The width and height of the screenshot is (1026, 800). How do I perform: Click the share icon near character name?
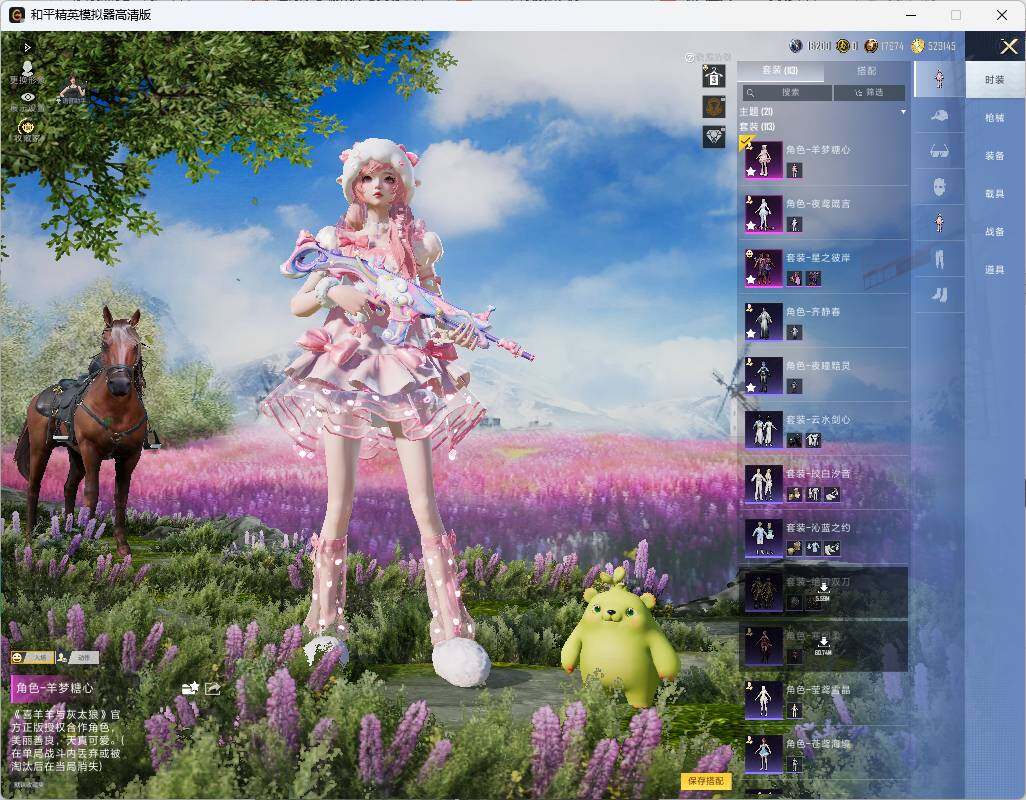pos(213,688)
